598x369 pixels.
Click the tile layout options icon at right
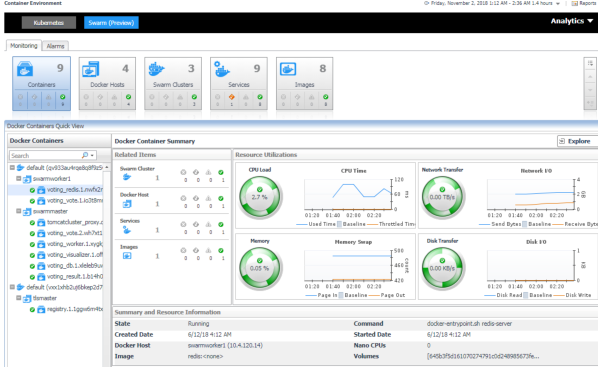590,63
